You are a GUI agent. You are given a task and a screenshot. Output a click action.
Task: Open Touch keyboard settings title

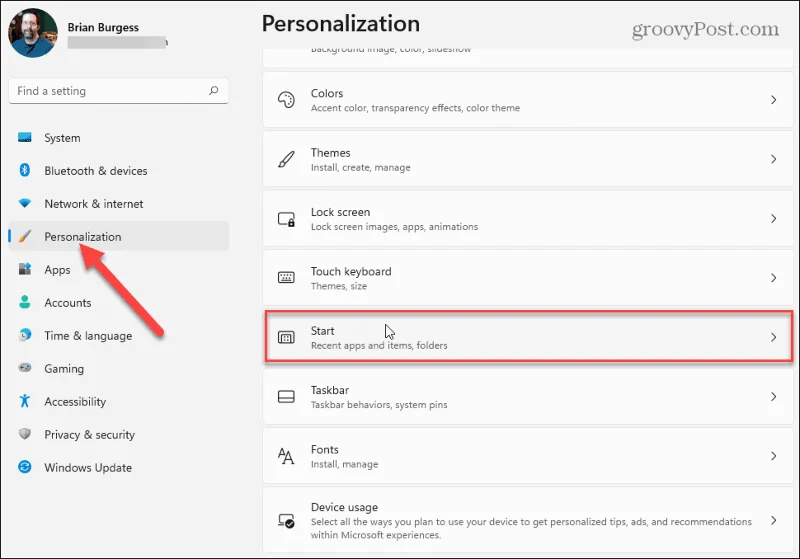(x=351, y=271)
